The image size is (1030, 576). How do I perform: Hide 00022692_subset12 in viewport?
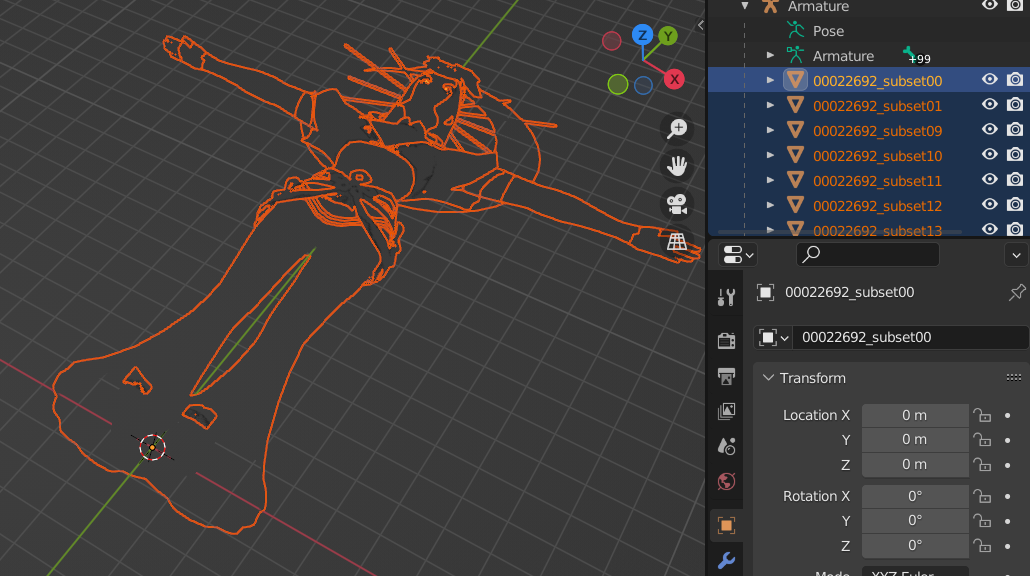(989, 204)
